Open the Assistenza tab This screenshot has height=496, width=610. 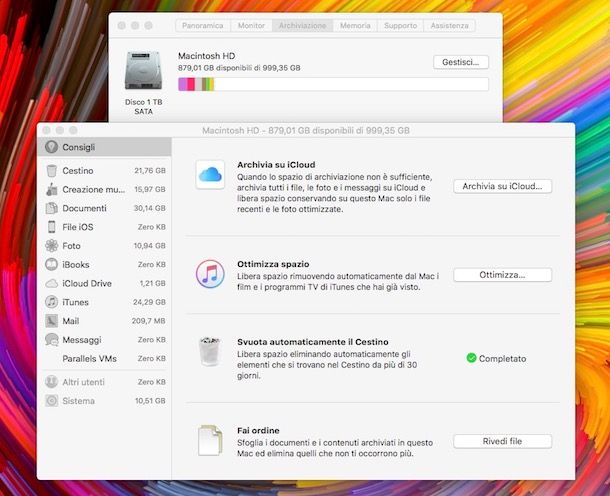[x=449, y=26]
